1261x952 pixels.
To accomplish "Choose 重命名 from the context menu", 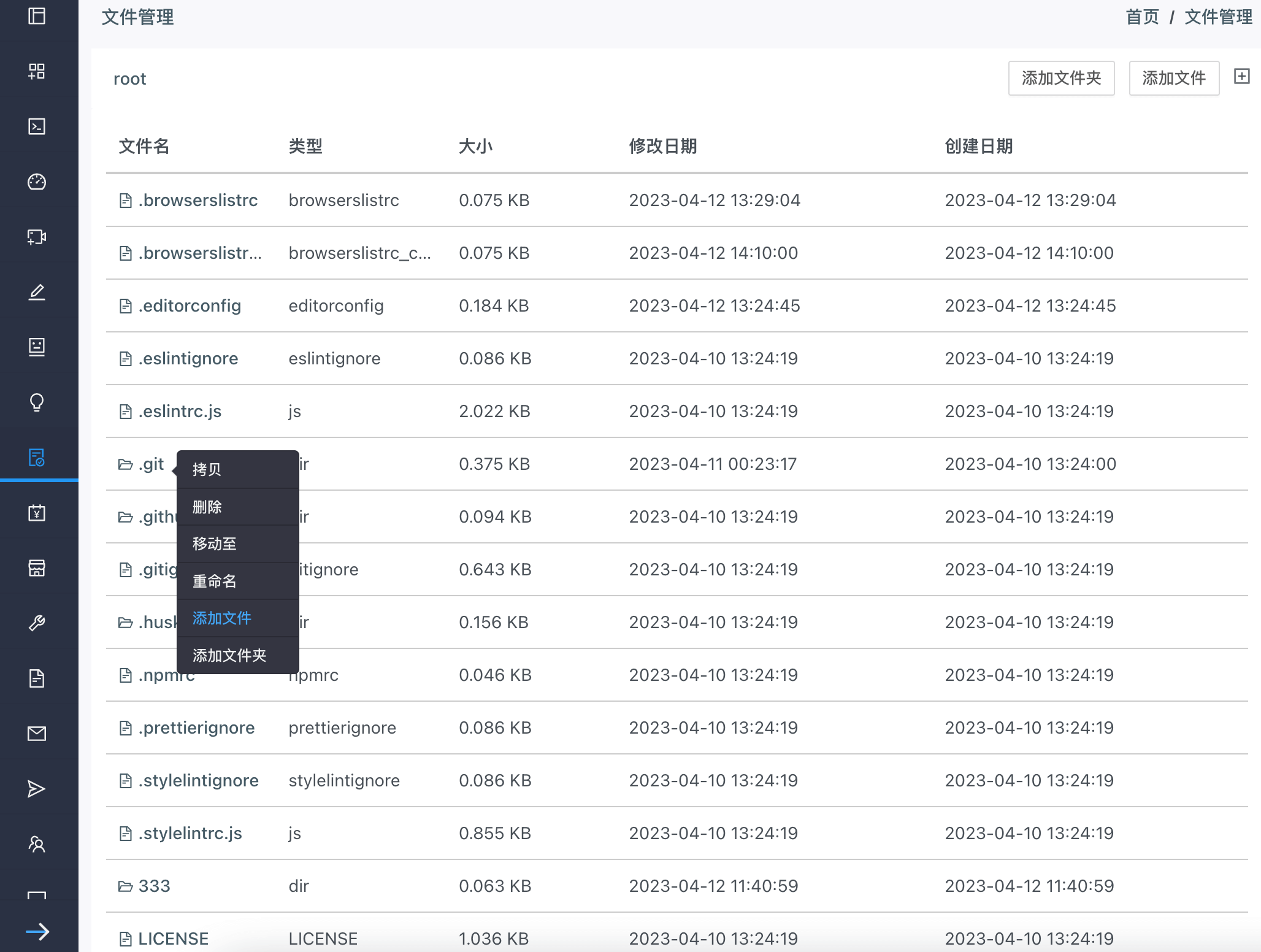I will [x=215, y=581].
